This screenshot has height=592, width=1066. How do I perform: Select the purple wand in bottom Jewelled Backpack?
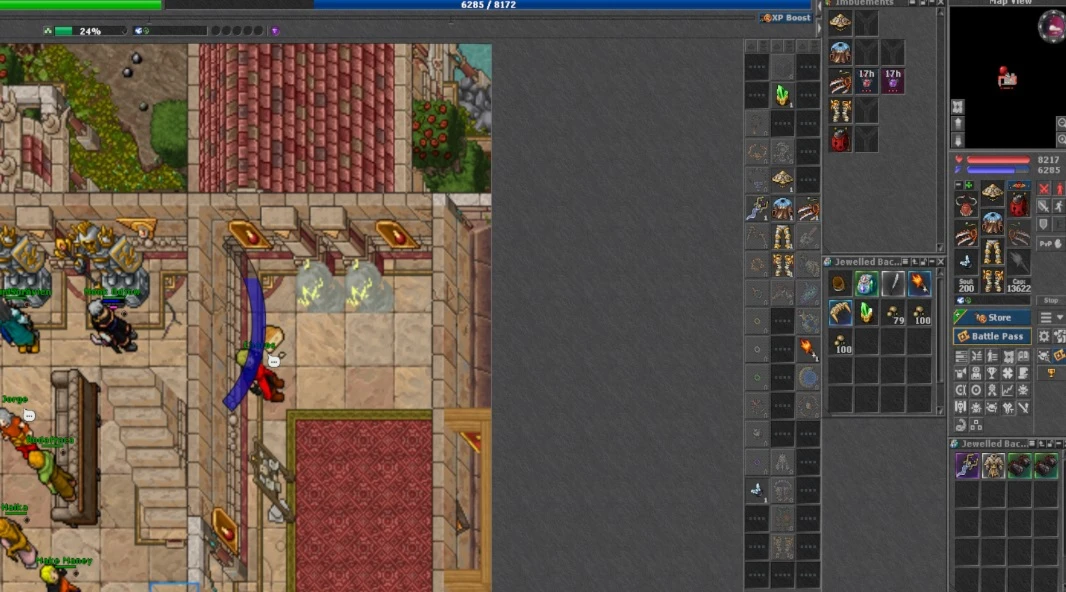pyautogui.click(x=967, y=465)
